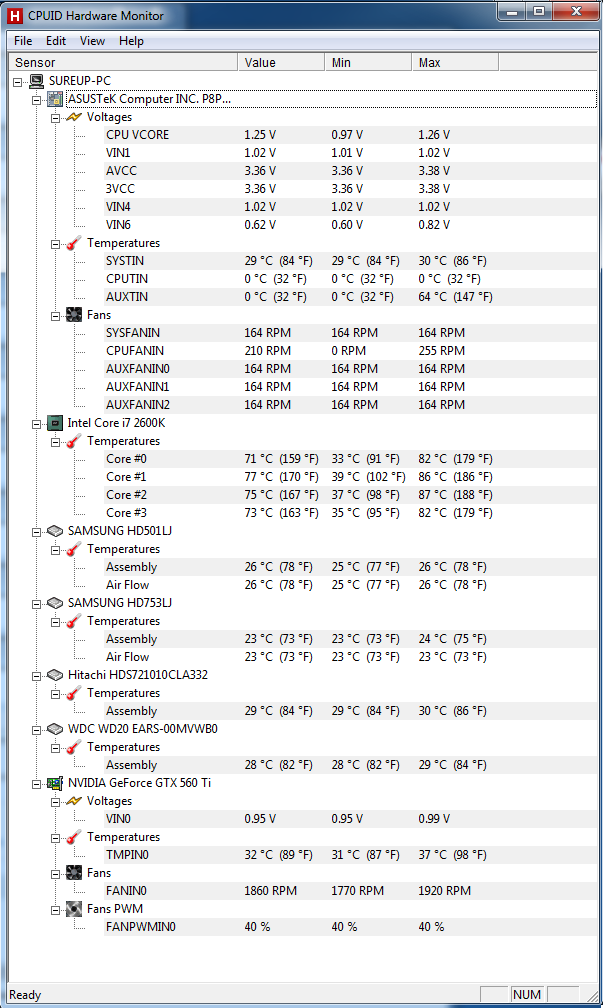Click the SUREUP-PC computer icon
The width and height of the screenshot is (603, 1008).
click(37, 81)
